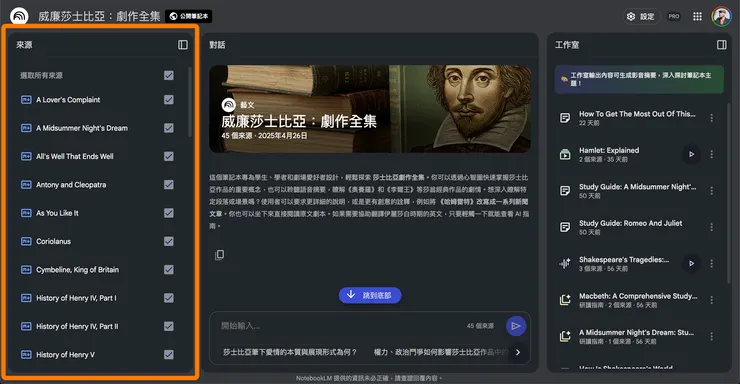Open source Cymbeline, King of Britain
Viewport: 740px width, 384px height.
(77, 269)
